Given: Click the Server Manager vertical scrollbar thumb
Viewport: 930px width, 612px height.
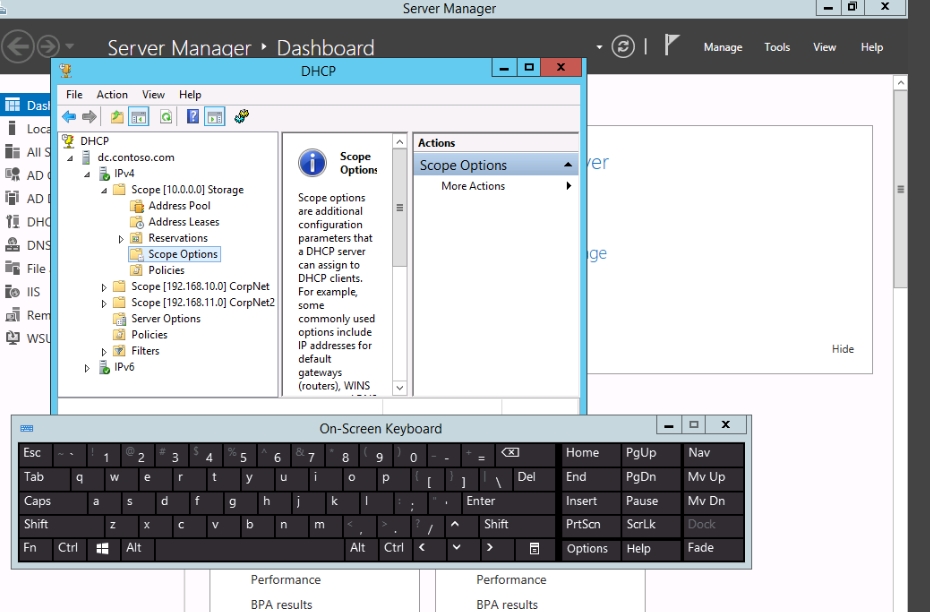Looking at the screenshot, I should [900, 189].
